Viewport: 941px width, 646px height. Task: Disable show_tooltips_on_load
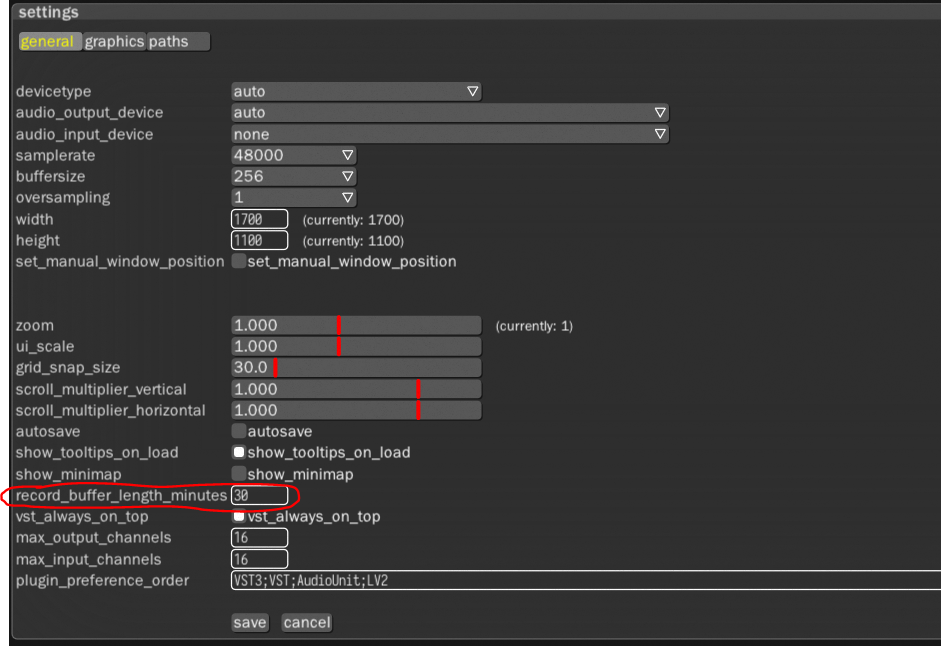click(238, 452)
